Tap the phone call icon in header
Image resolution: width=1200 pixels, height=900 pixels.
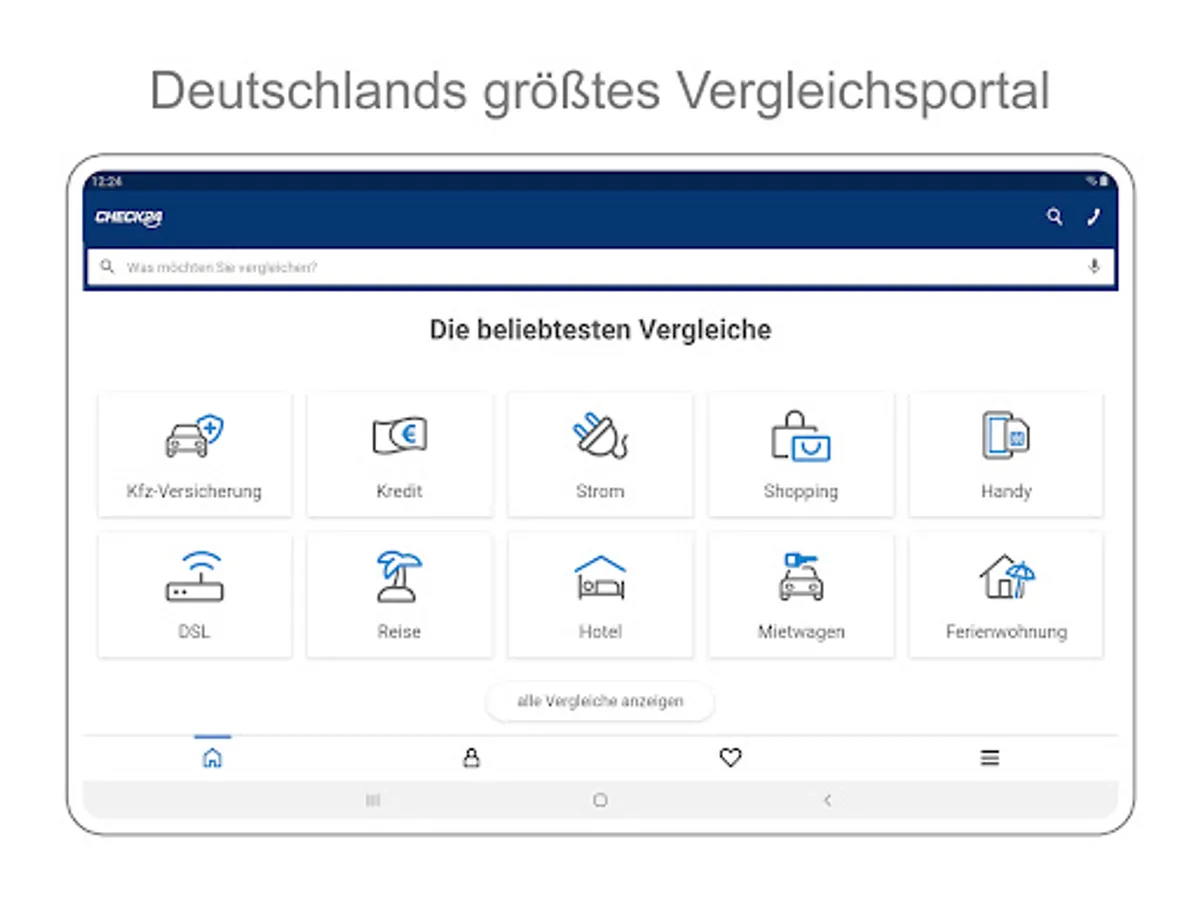pyautogui.click(x=1093, y=217)
